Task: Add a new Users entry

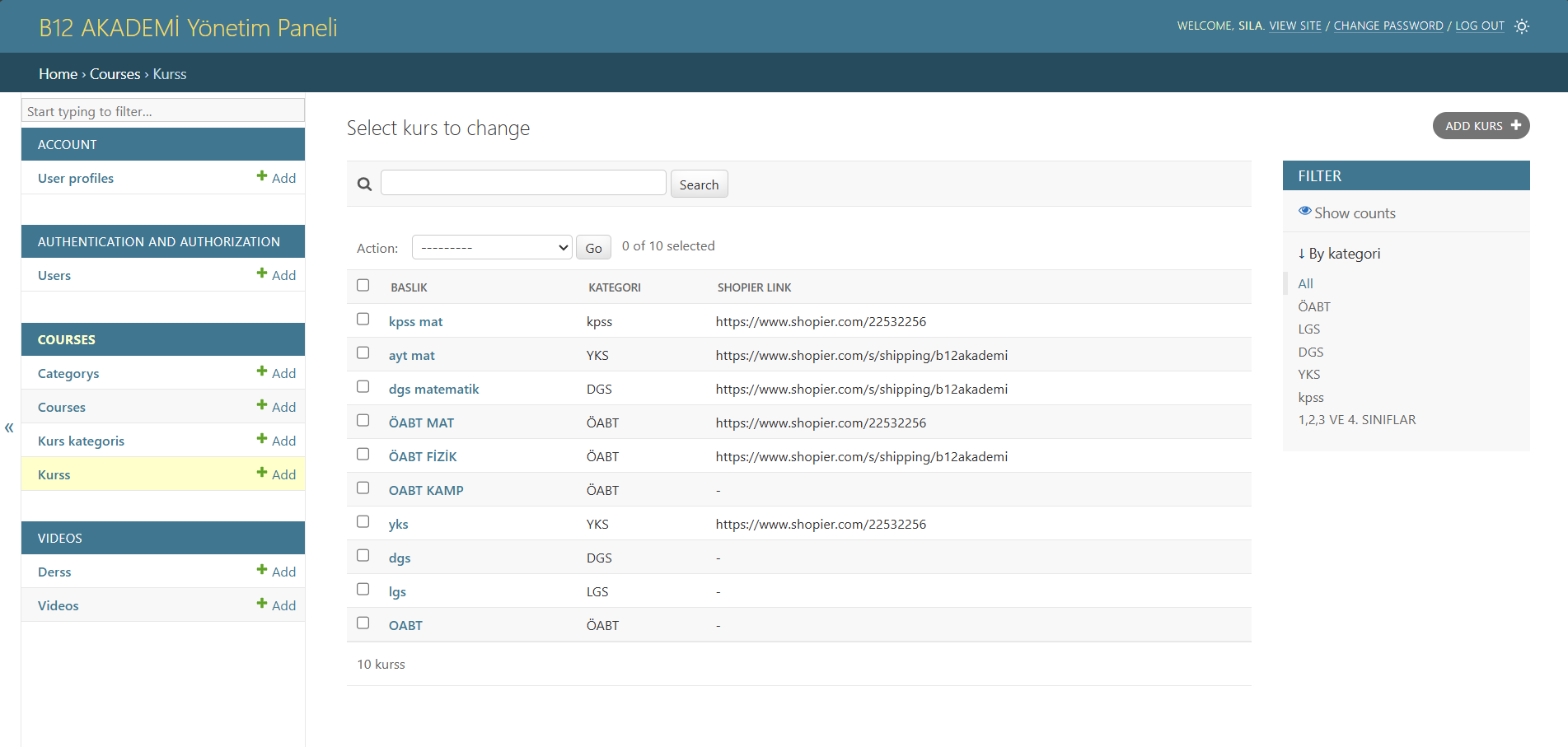Action: coord(276,275)
